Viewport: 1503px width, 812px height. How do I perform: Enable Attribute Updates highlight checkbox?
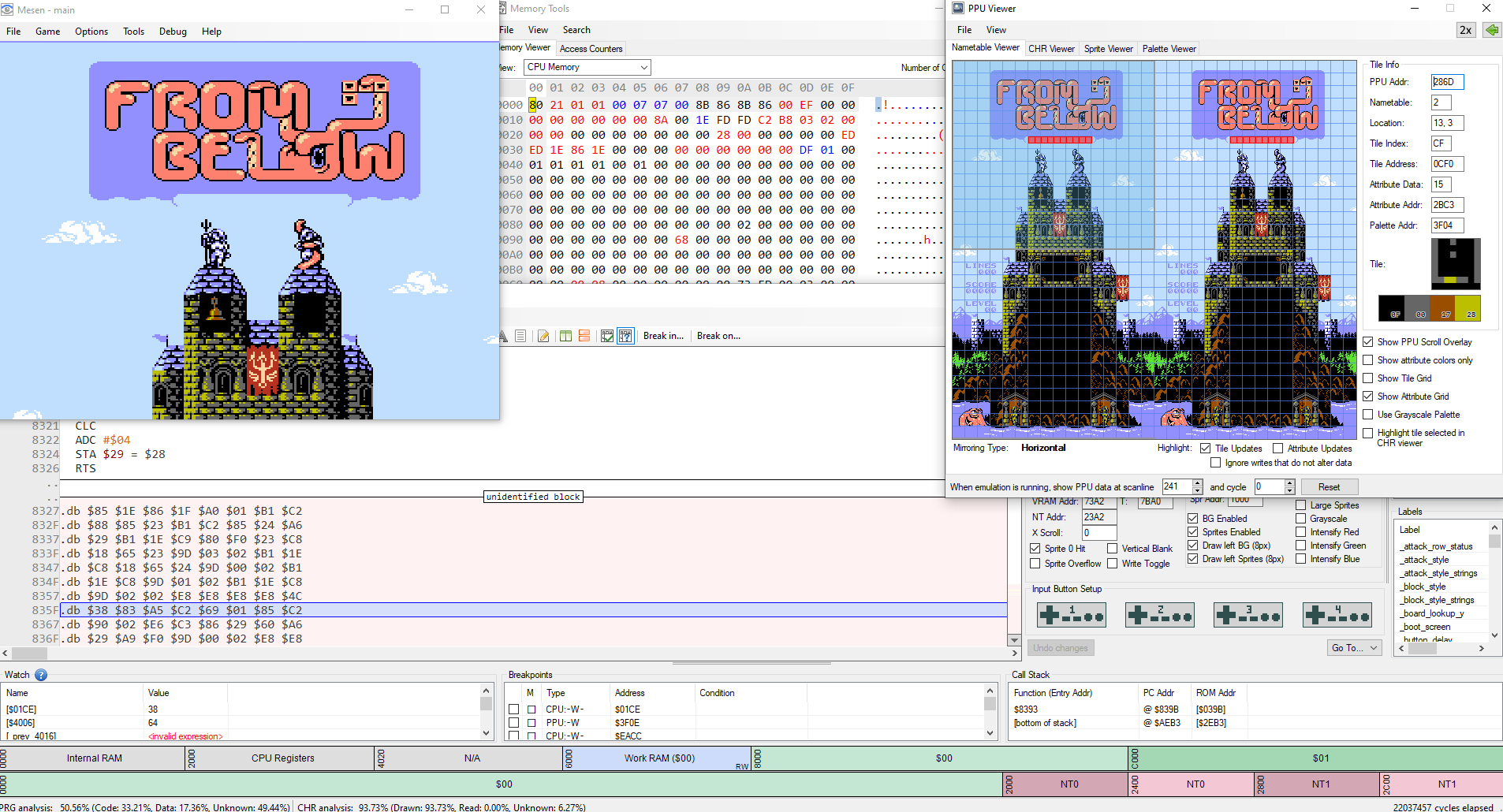(x=1277, y=449)
